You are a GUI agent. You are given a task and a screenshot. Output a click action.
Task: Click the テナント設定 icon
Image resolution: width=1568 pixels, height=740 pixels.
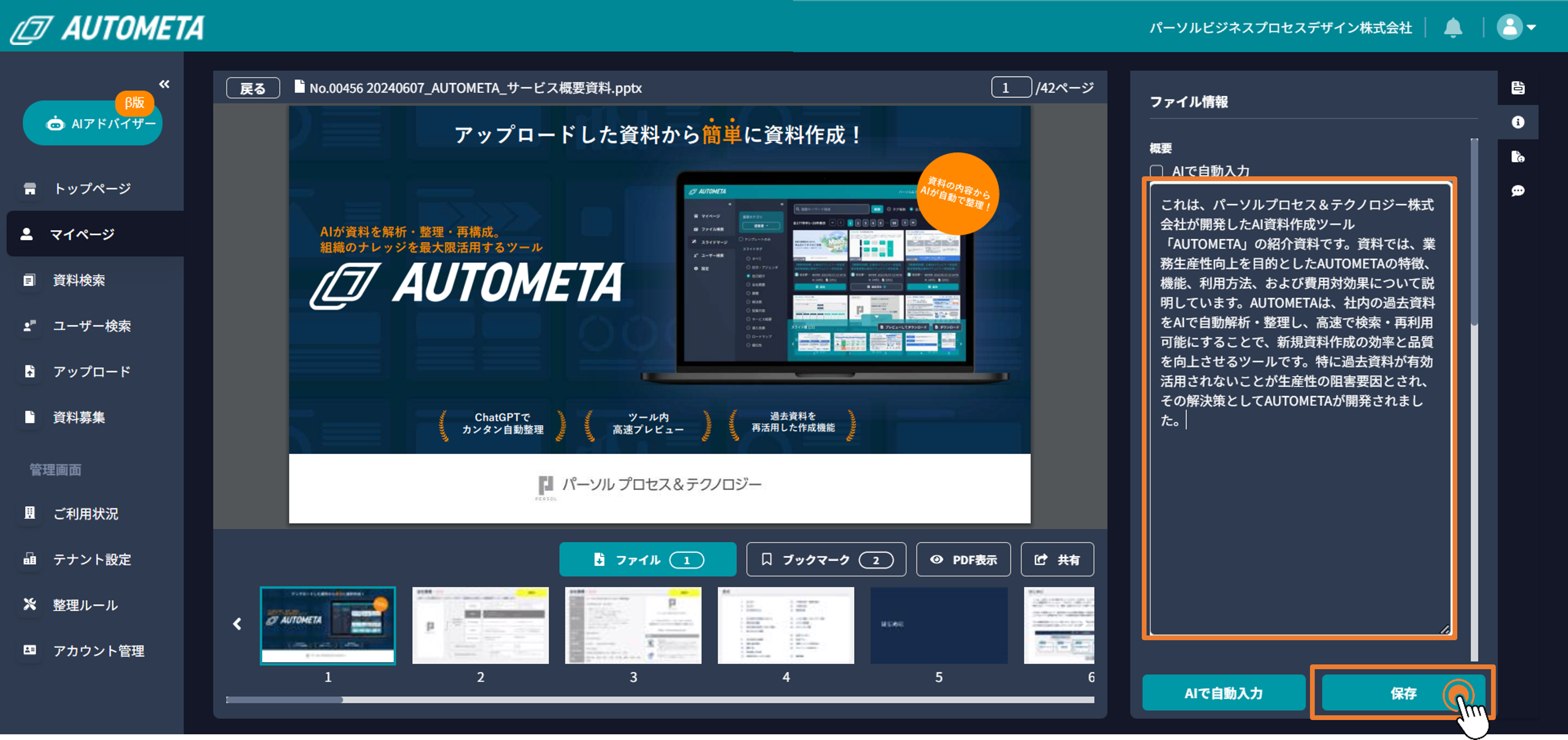29,558
